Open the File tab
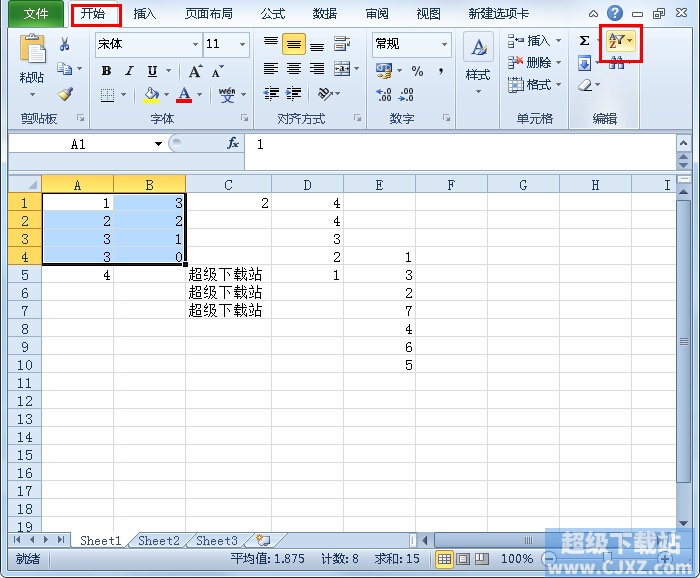The height and width of the screenshot is (578, 700). [36, 14]
